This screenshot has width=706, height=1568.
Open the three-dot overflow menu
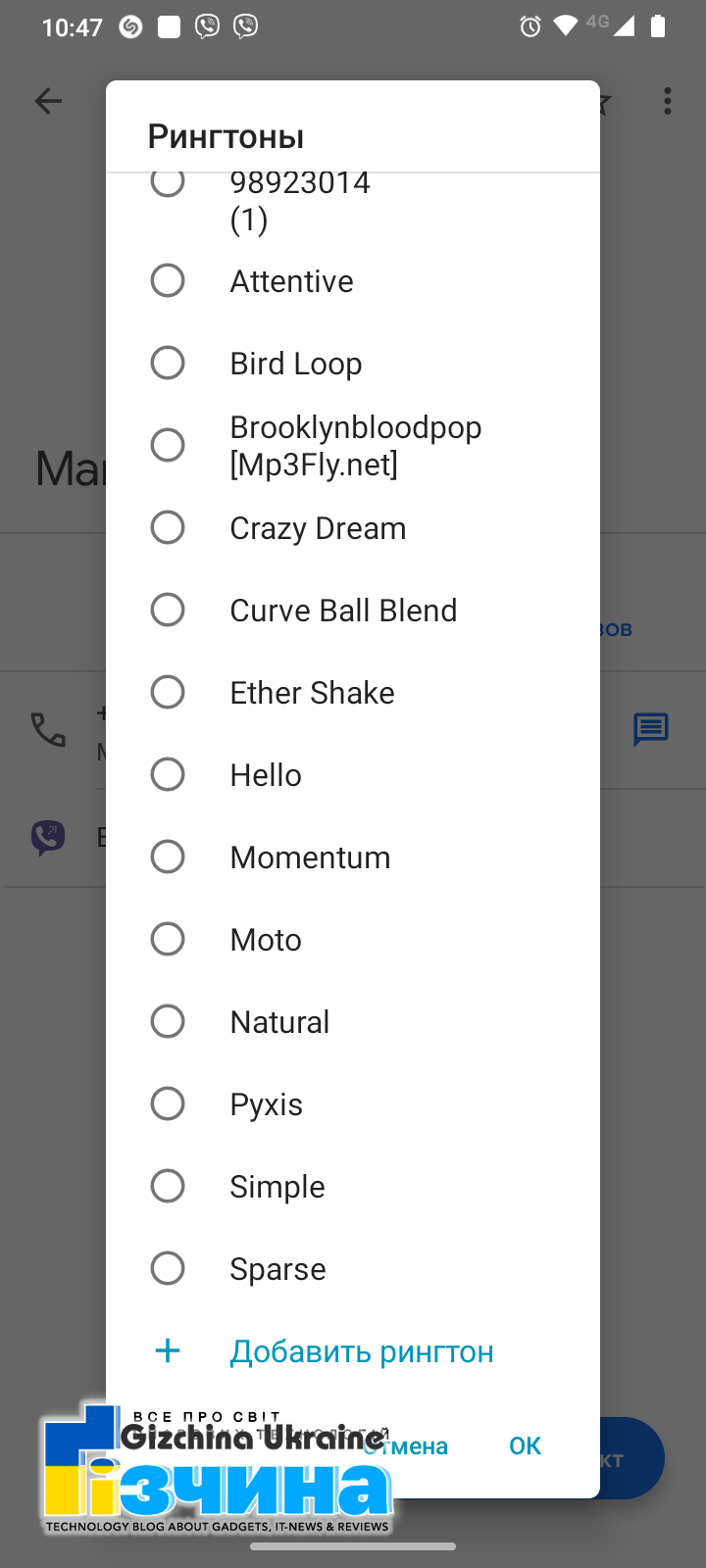[x=668, y=101]
